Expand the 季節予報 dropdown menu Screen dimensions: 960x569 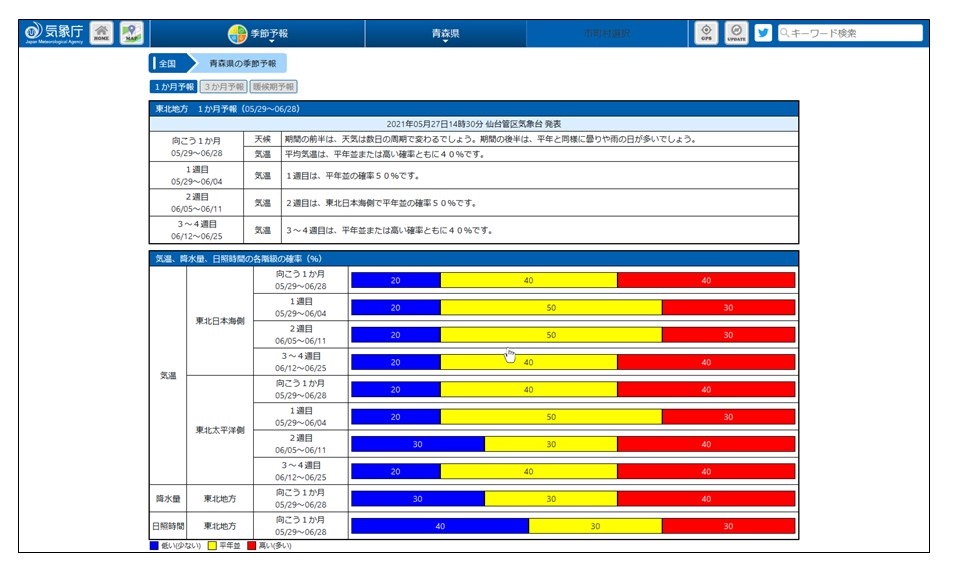(x=258, y=34)
